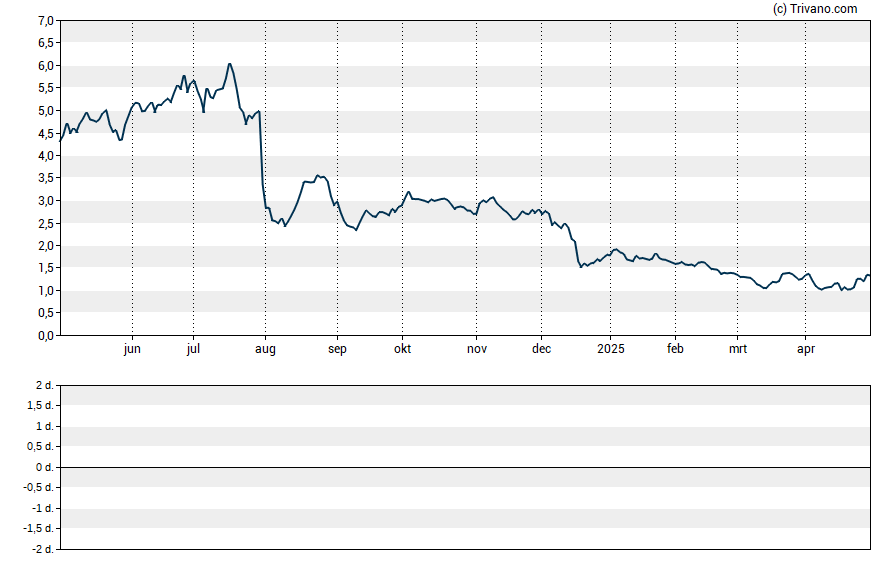
Task: Click the '2 d.' lower axis label
Action: pyautogui.click(x=44, y=386)
